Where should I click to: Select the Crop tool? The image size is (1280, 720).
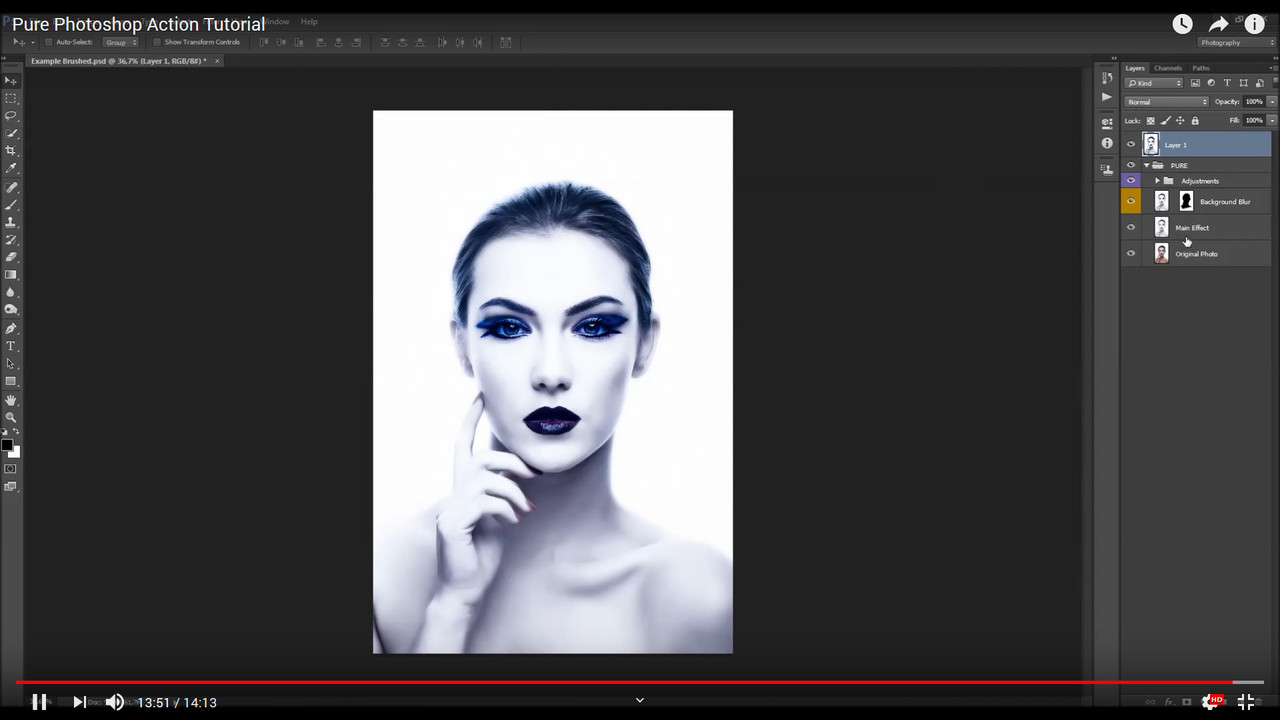pyautogui.click(x=11, y=151)
